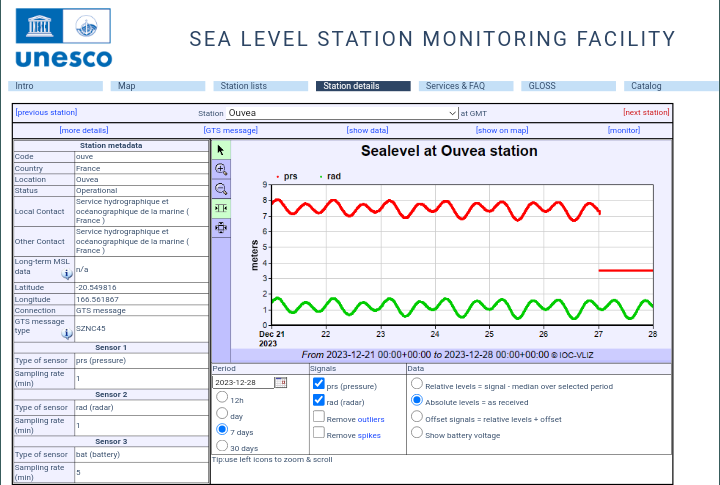Open the Services & FAQ tab
This screenshot has height=485, width=720.
[x=466, y=86]
